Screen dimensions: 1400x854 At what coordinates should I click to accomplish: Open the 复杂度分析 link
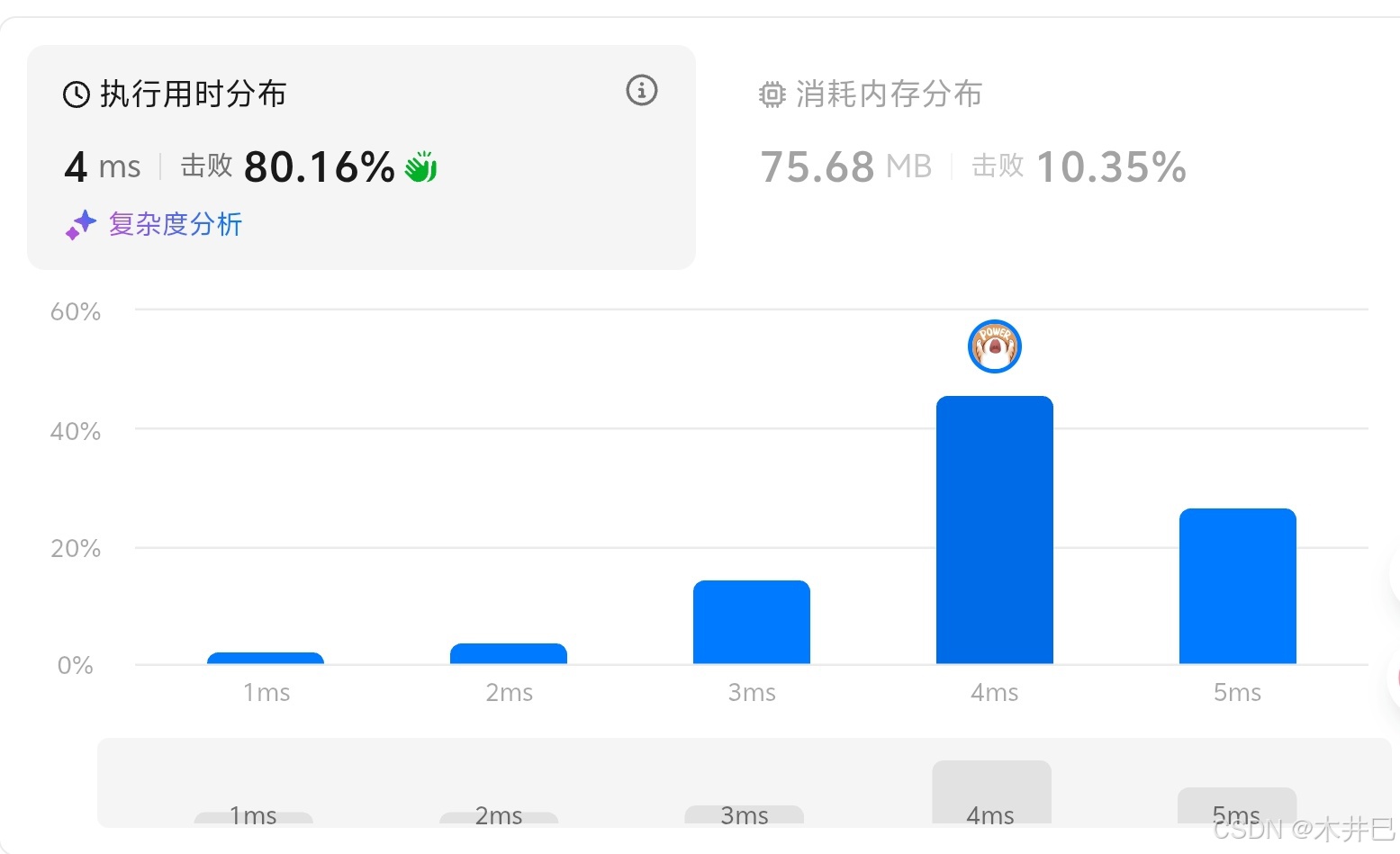(176, 224)
